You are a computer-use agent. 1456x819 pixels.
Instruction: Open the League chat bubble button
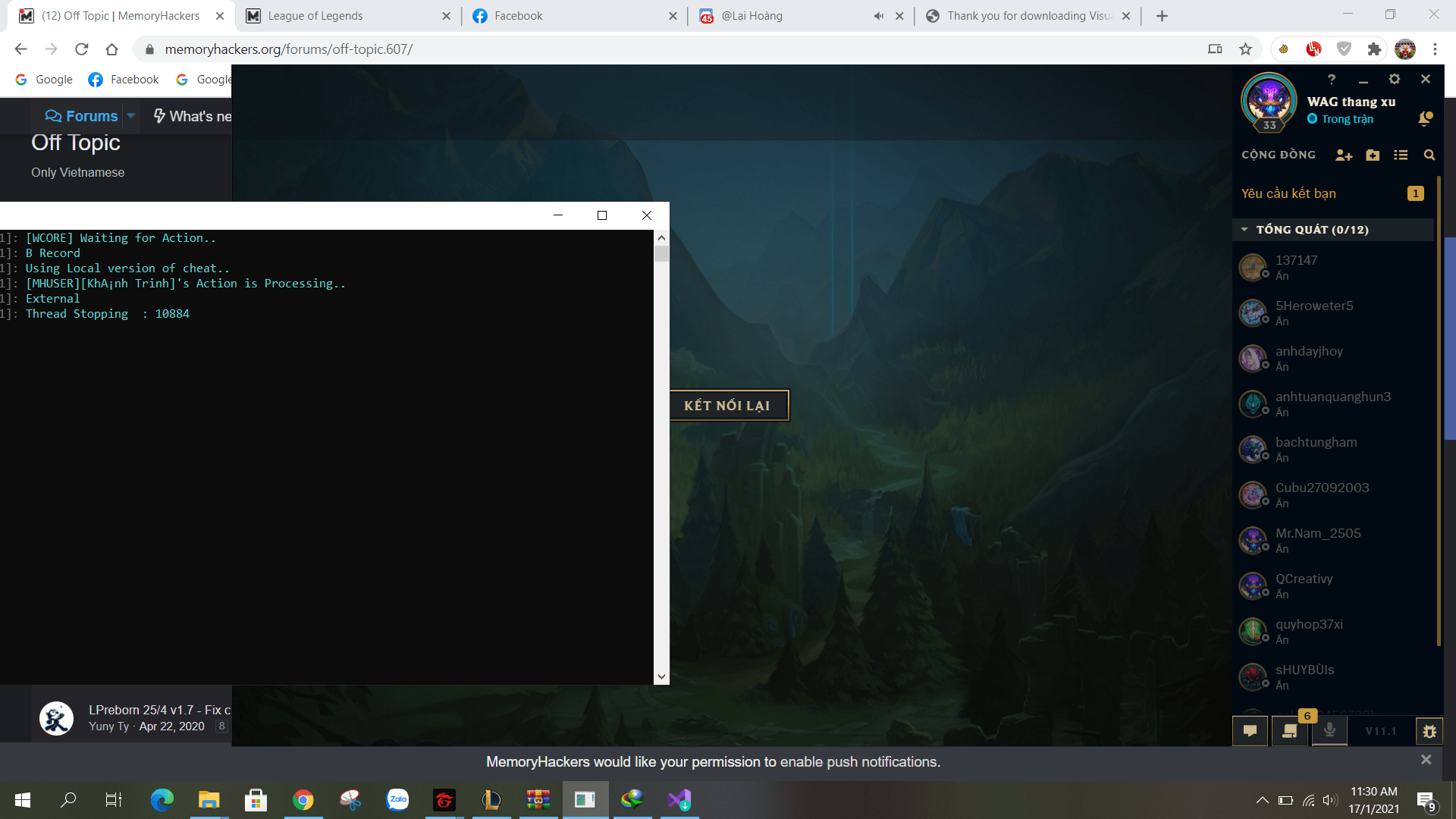tap(1250, 731)
